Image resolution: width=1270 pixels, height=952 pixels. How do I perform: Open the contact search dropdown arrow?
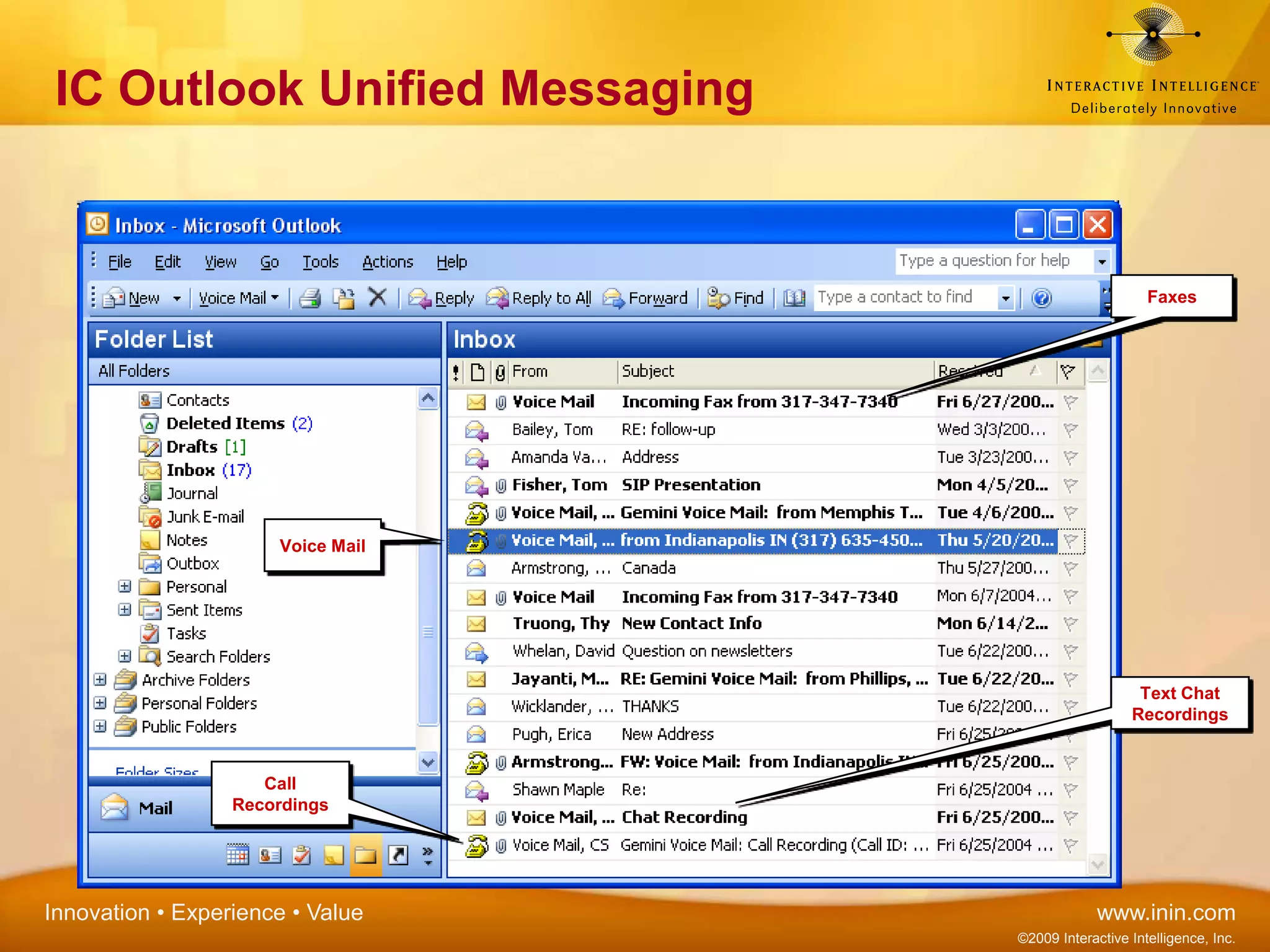coord(1005,298)
